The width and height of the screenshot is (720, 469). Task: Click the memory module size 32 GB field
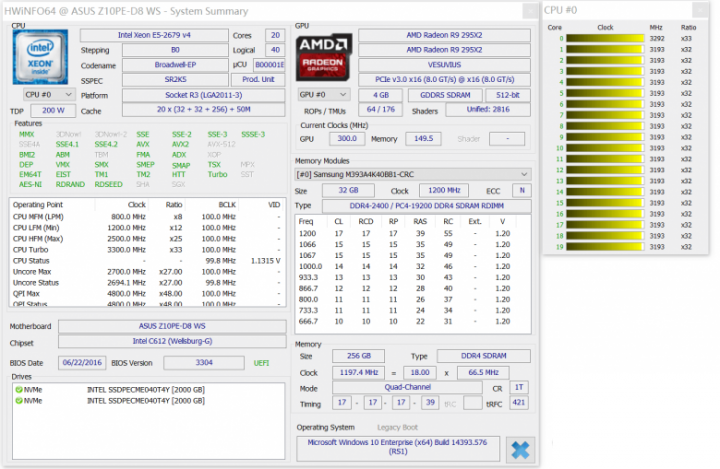coord(348,191)
